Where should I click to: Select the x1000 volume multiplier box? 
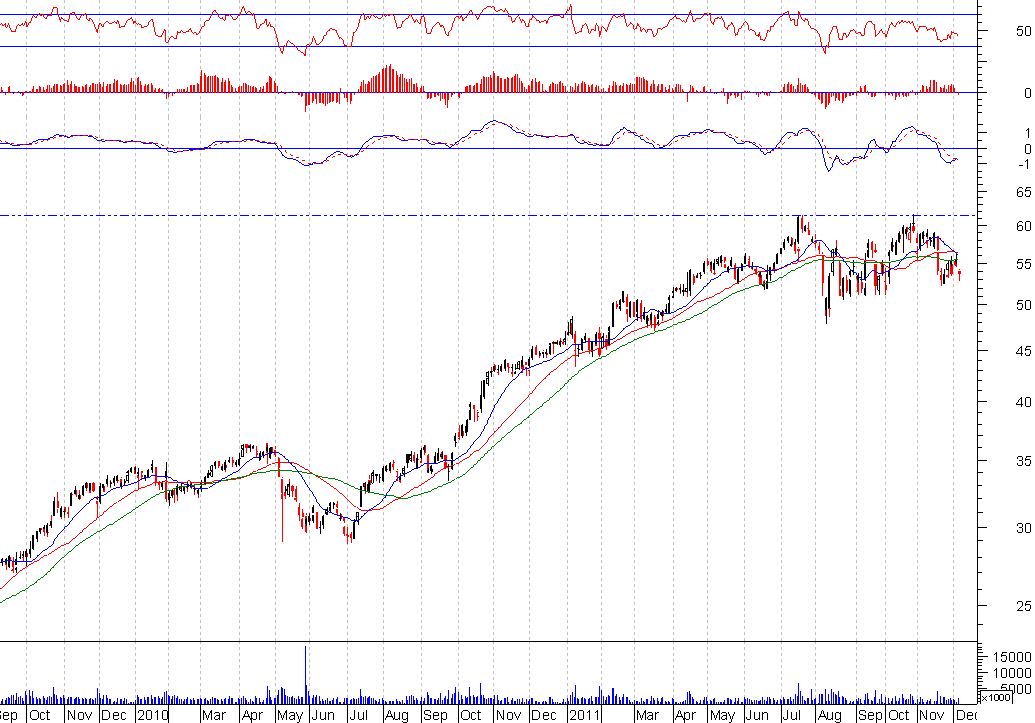pos(995,697)
